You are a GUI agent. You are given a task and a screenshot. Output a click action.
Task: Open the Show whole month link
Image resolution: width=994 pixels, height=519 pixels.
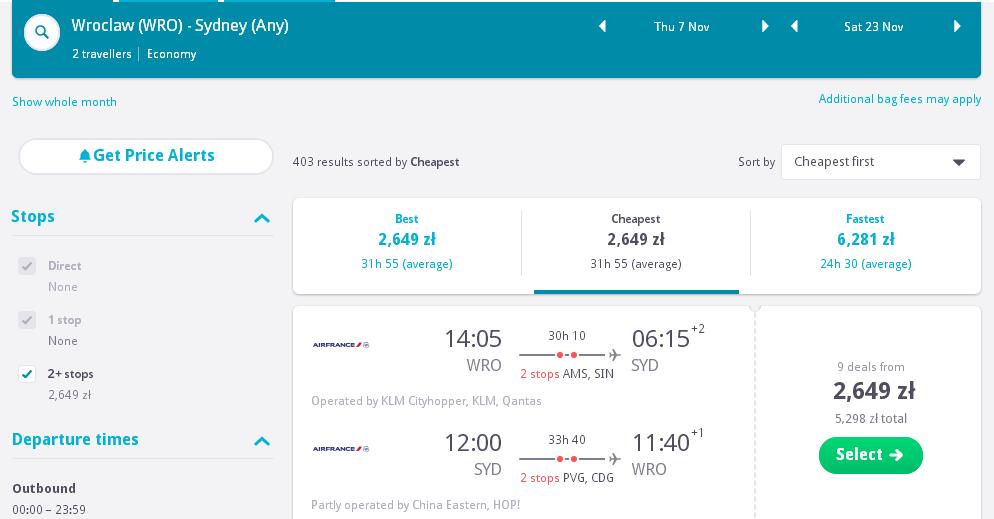point(65,102)
